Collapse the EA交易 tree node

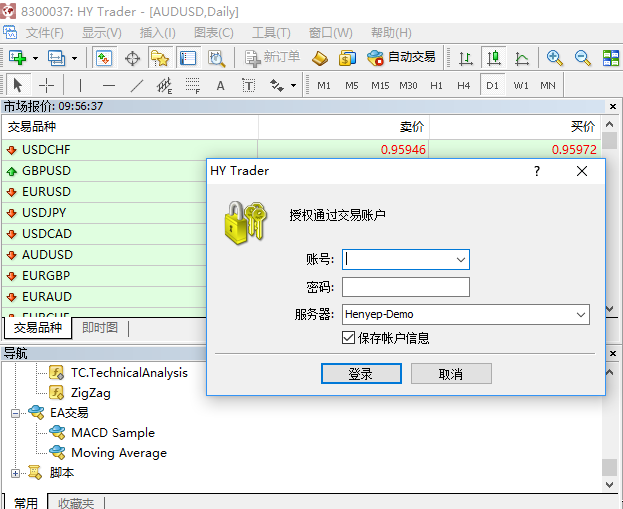(15, 414)
